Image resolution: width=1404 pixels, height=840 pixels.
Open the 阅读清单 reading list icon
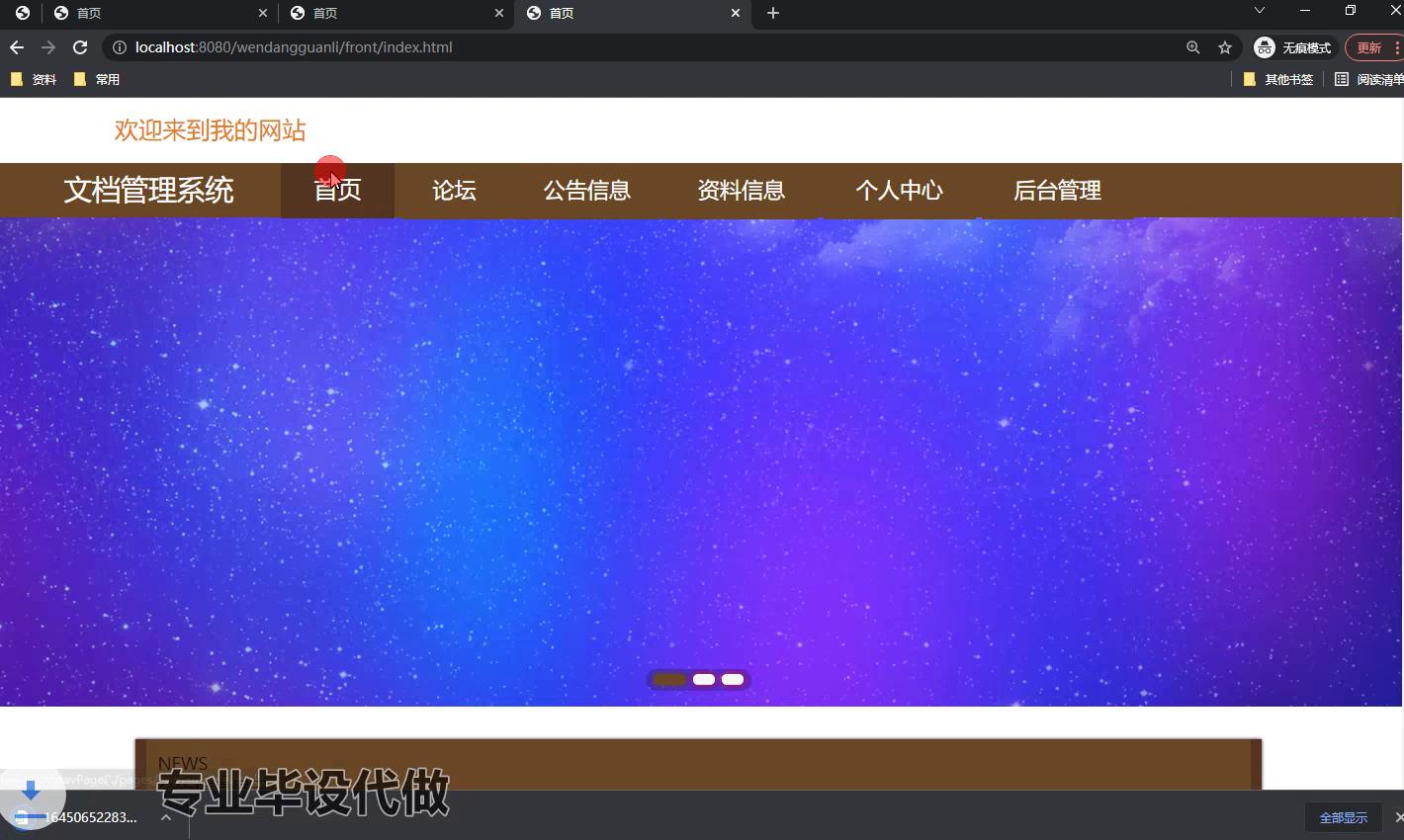(1342, 79)
